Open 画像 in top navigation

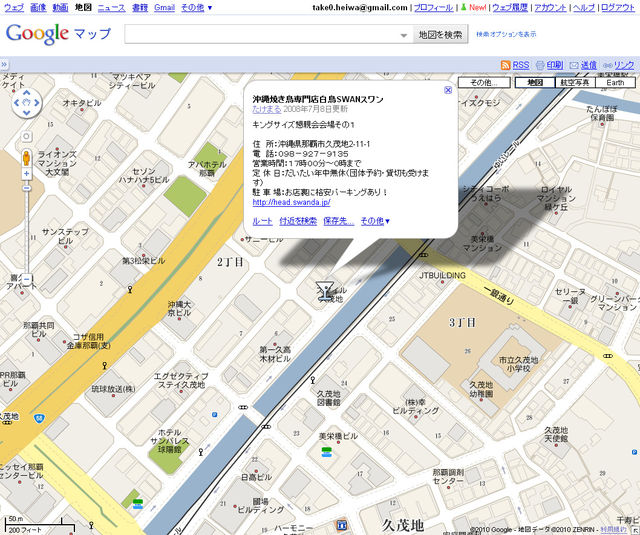coord(38,7)
